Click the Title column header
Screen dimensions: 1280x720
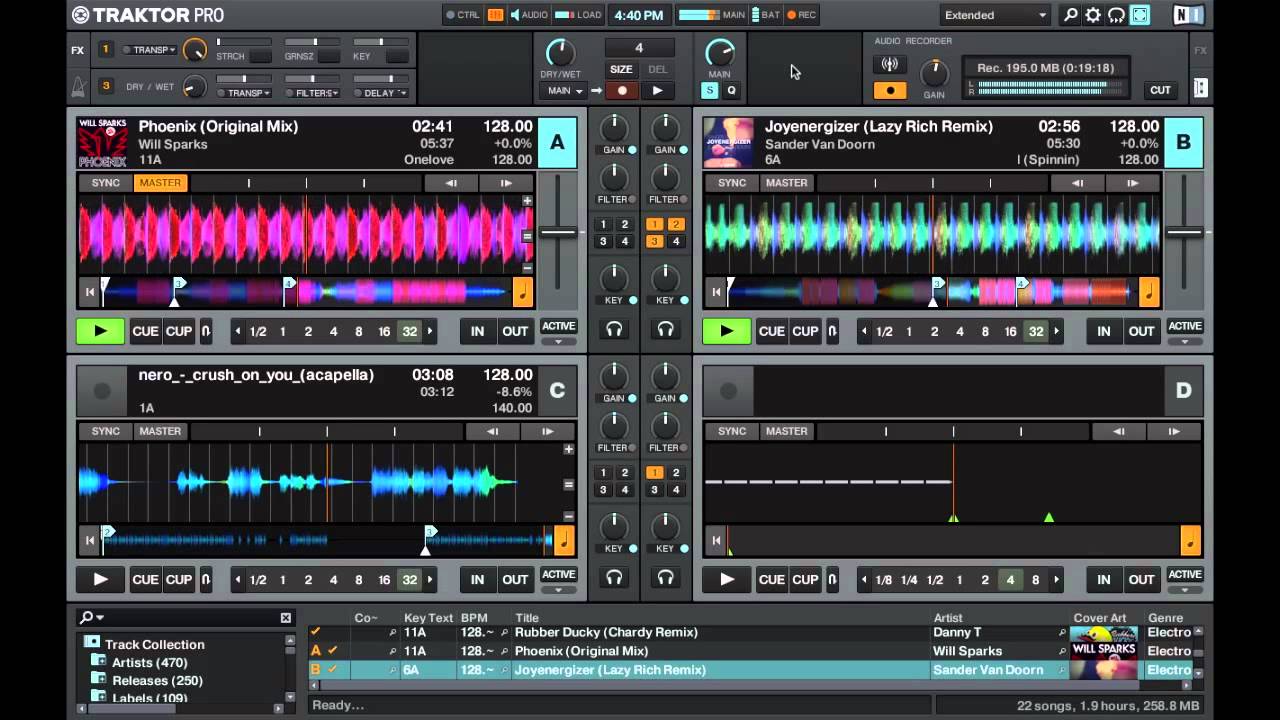click(x=526, y=618)
